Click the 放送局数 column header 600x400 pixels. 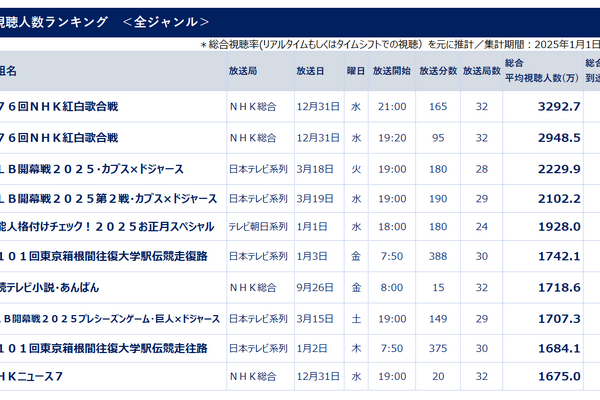[481, 72]
